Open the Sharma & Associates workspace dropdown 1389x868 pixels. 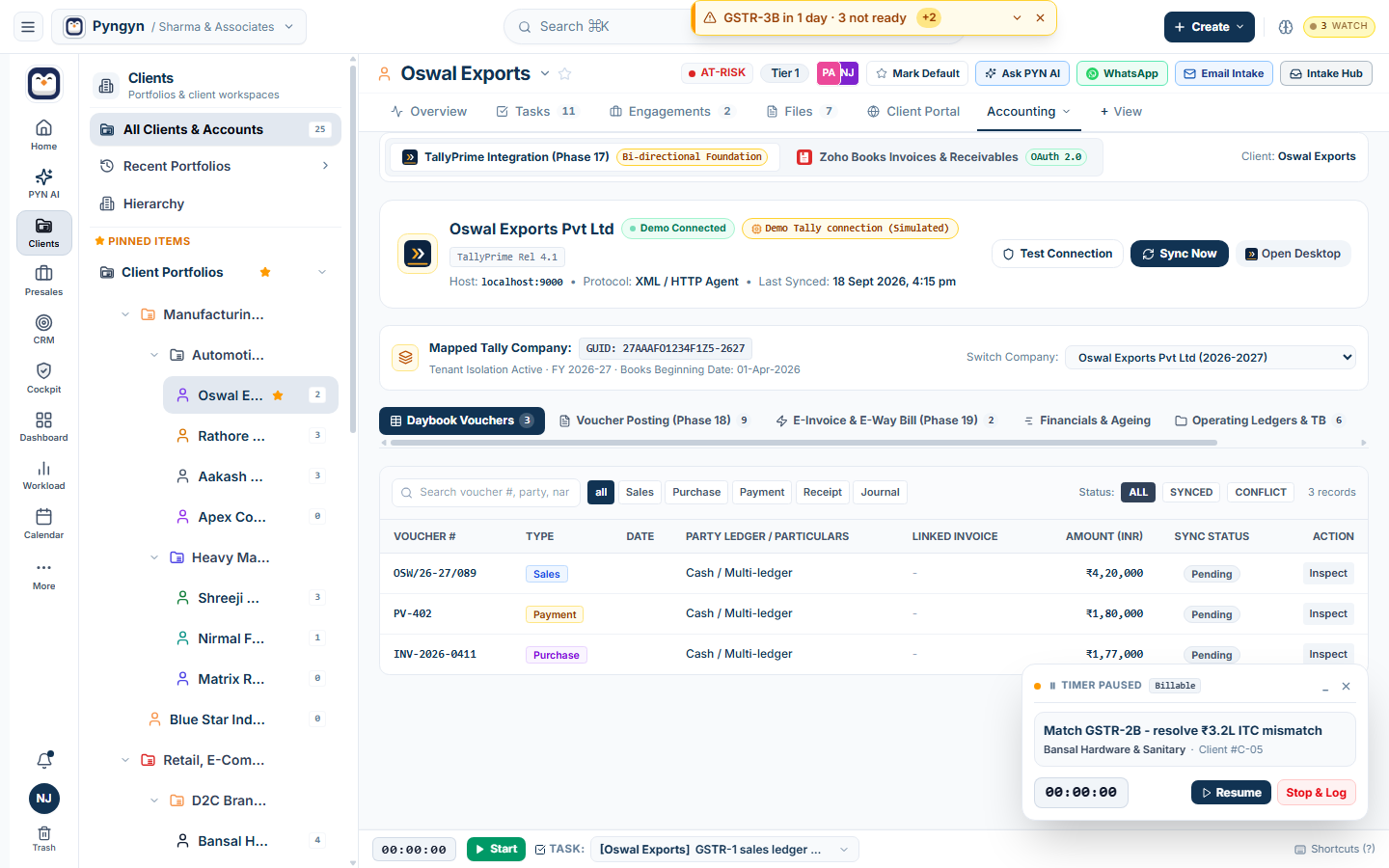[x=179, y=27]
